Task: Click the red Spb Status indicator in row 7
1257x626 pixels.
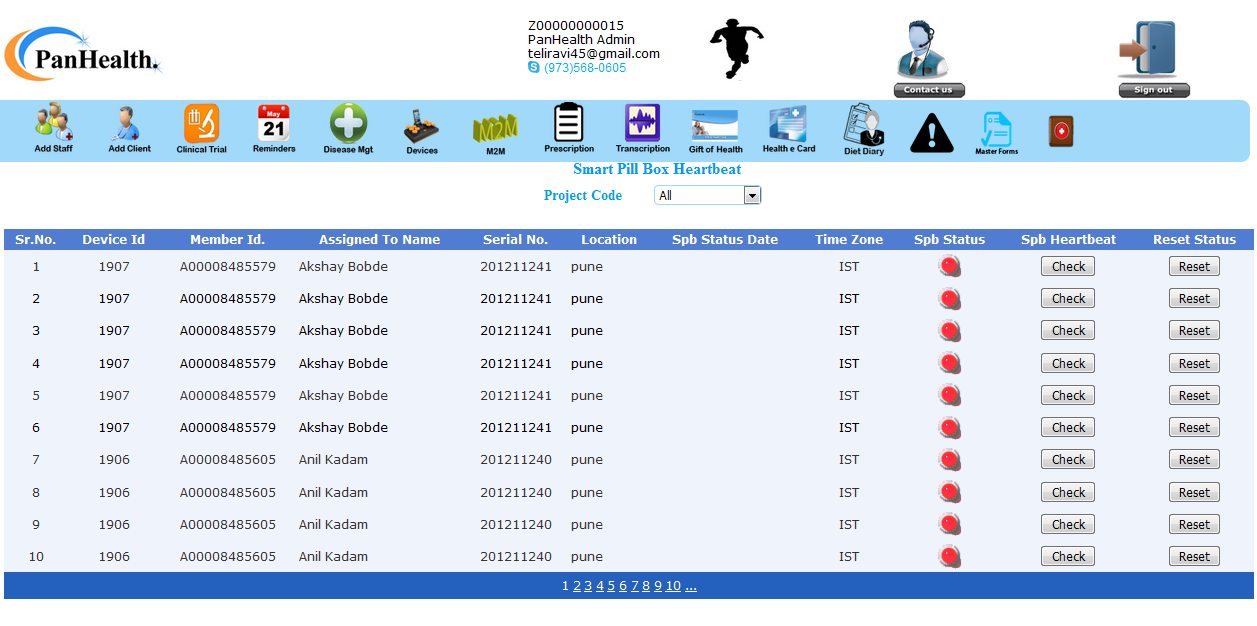Action: coord(949,460)
